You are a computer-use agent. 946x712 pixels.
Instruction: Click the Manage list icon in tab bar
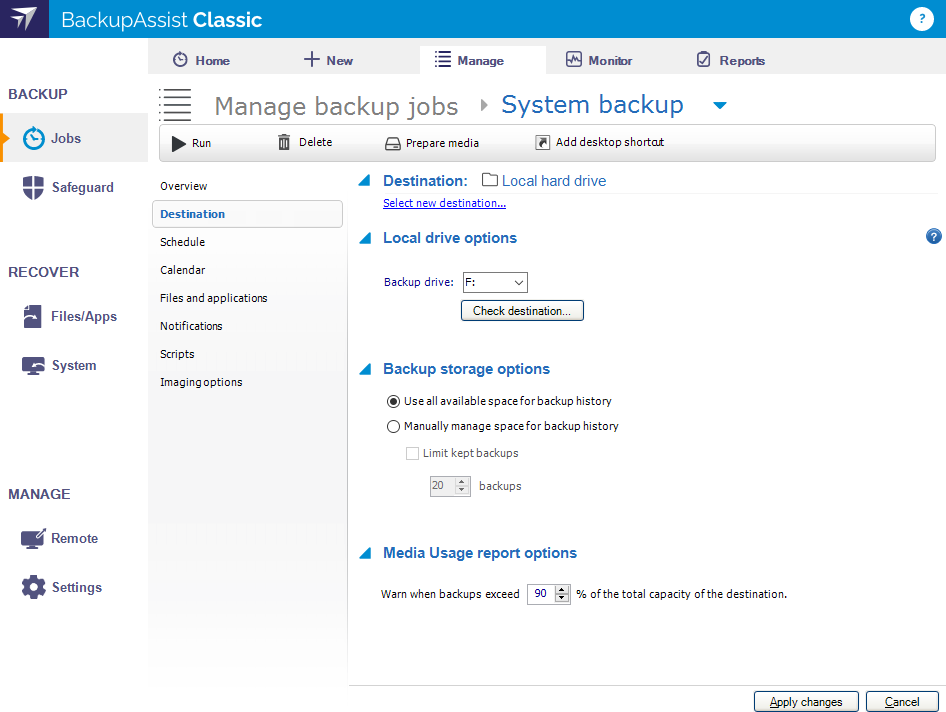tap(443, 59)
